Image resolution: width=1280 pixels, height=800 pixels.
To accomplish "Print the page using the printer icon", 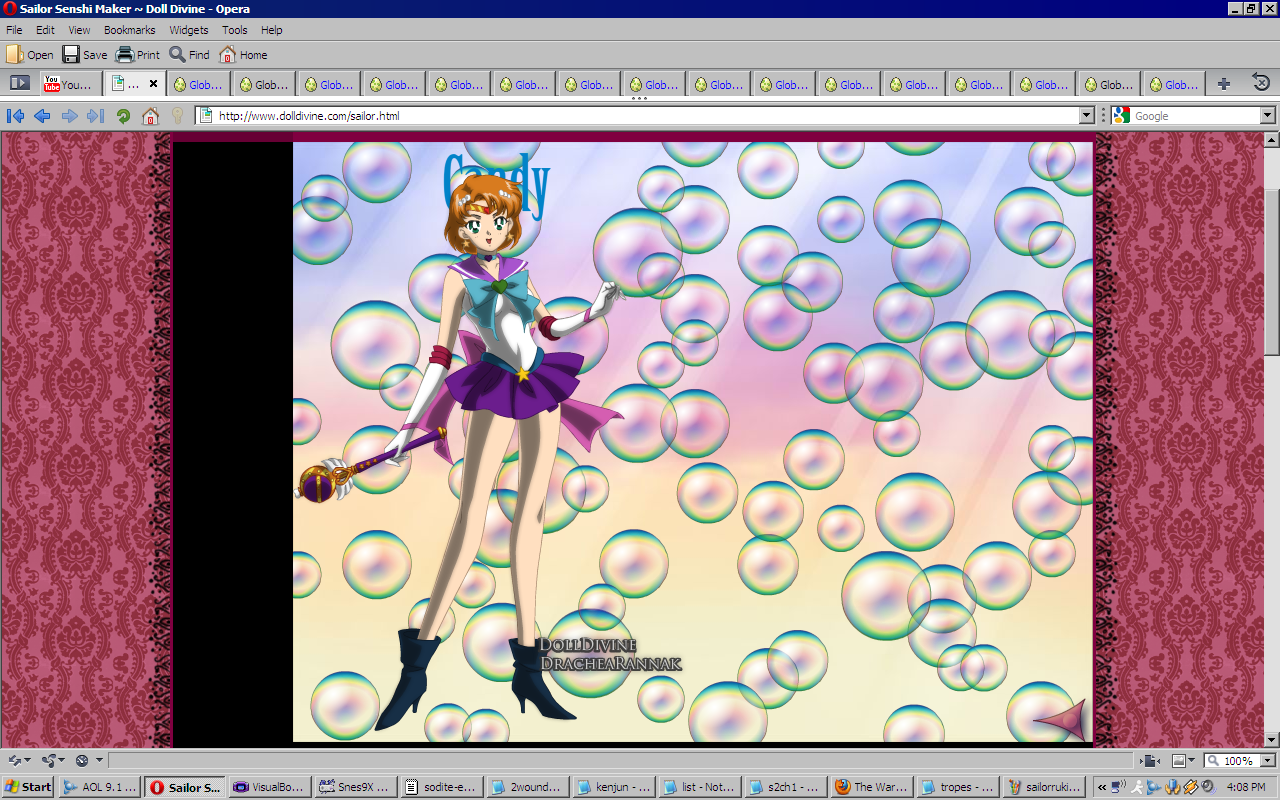I will pos(125,55).
